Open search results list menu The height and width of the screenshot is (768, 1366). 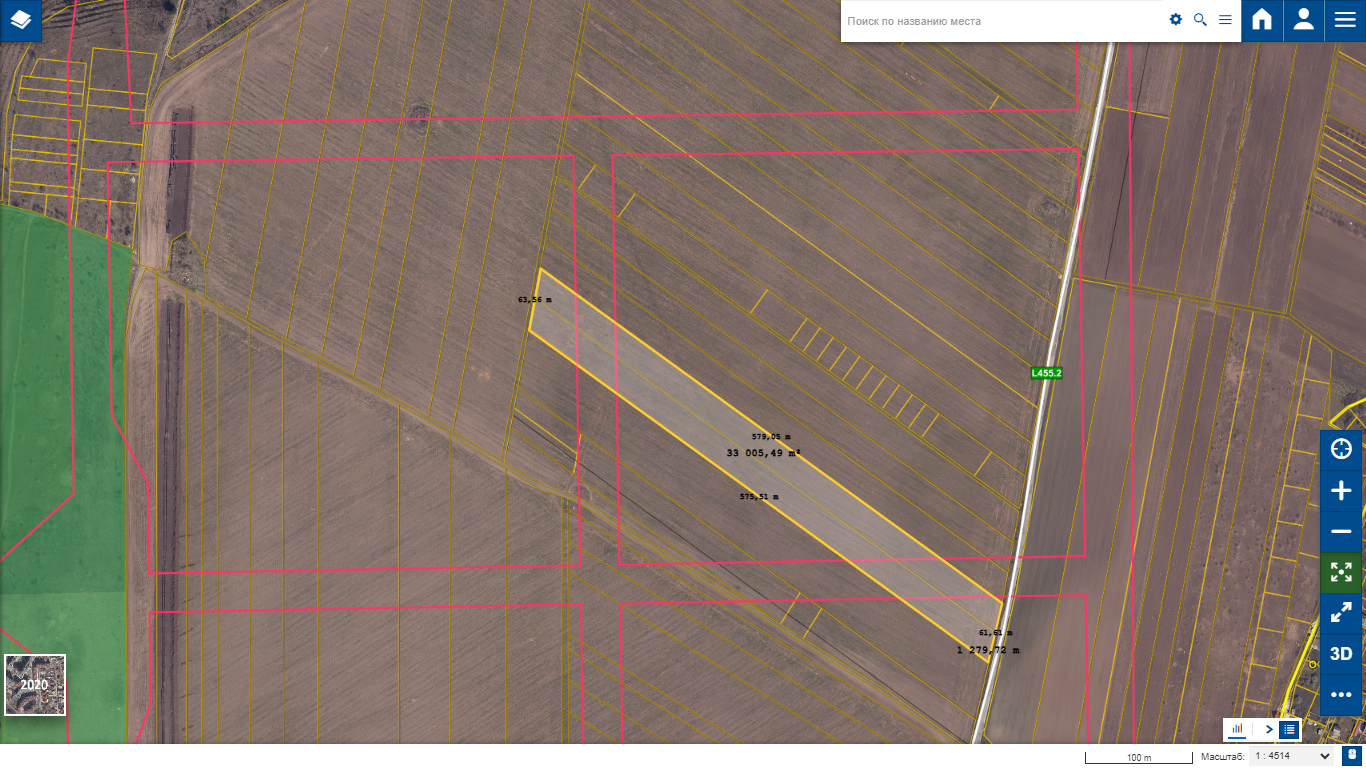1225,20
